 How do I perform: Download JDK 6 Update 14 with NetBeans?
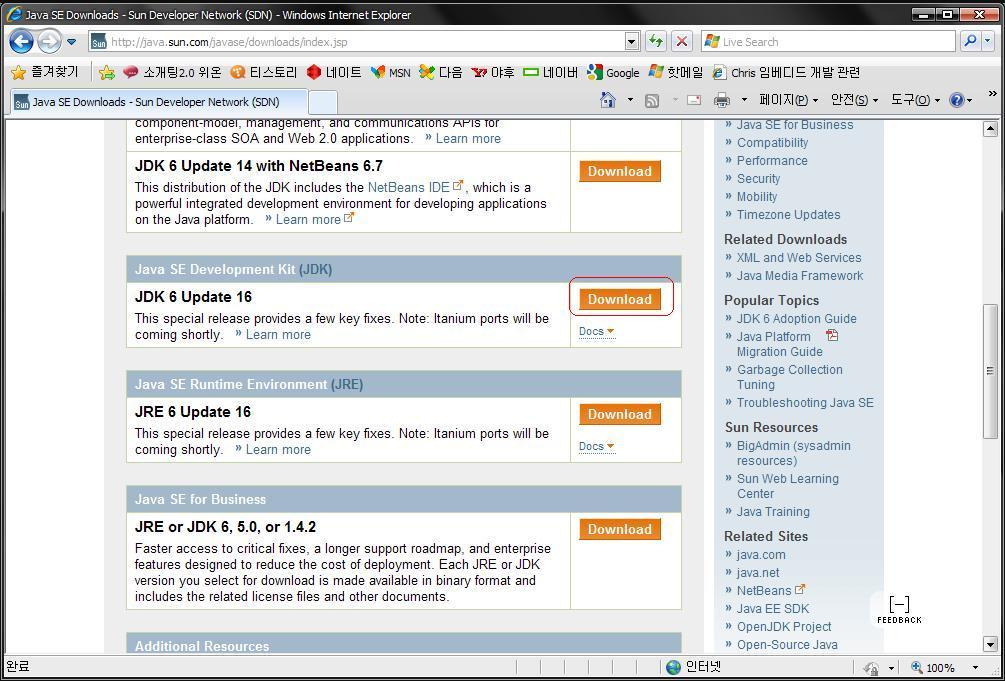point(620,171)
